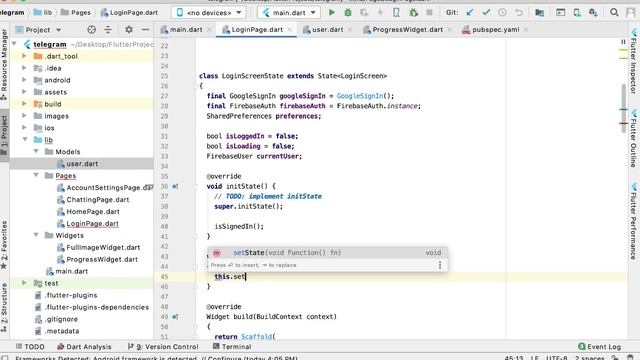640x360 pixels.
Task: Open the completion popup more-options dots
Action: pyautogui.click(x=440, y=265)
